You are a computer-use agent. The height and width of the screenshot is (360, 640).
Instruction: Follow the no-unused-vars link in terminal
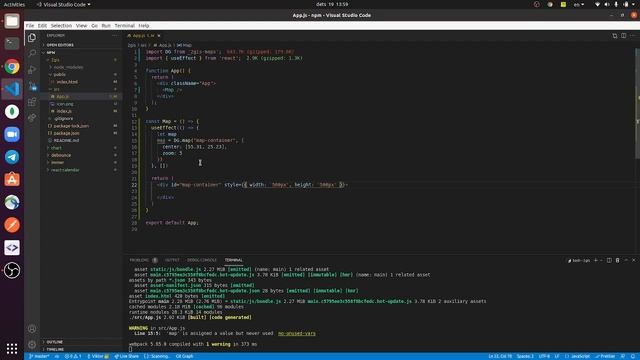coord(297,333)
